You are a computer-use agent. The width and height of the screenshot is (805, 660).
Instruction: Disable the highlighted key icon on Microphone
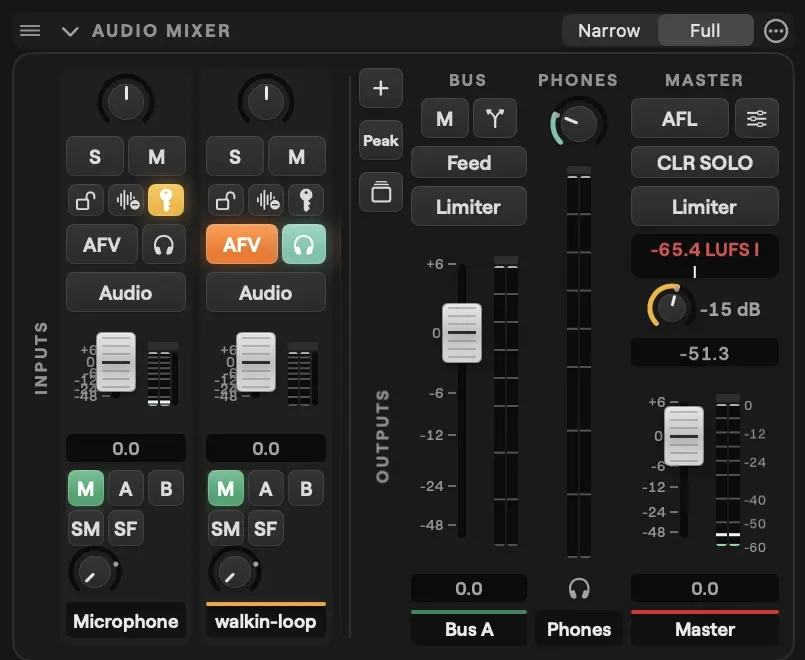pos(166,200)
